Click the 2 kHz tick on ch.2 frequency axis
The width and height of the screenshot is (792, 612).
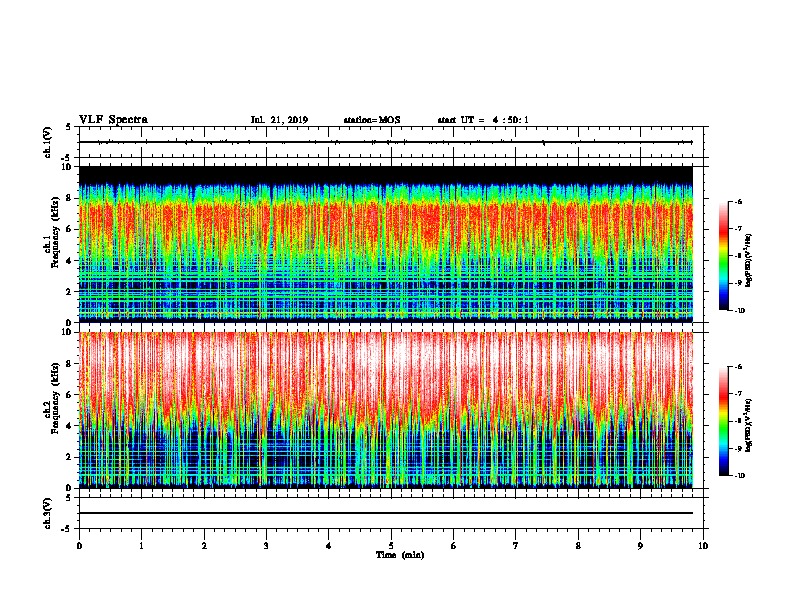pyautogui.click(x=70, y=457)
